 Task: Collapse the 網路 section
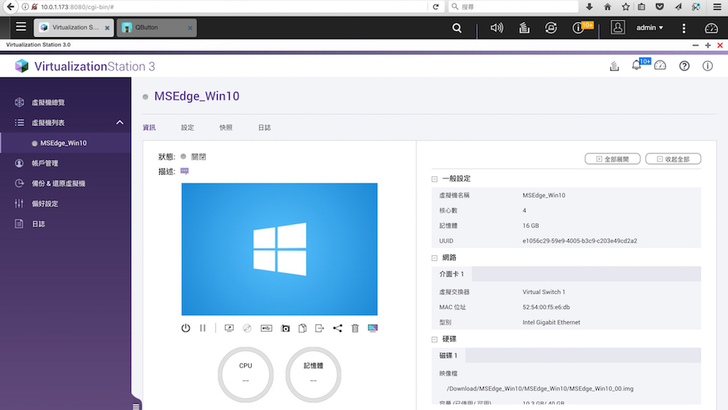pyautogui.click(x=421, y=257)
